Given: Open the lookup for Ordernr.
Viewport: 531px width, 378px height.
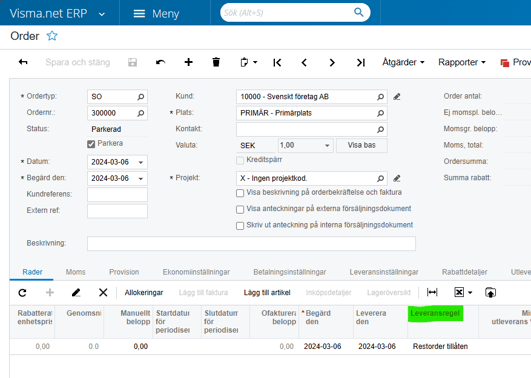Looking at the screenshot, I should click(141, 113).
